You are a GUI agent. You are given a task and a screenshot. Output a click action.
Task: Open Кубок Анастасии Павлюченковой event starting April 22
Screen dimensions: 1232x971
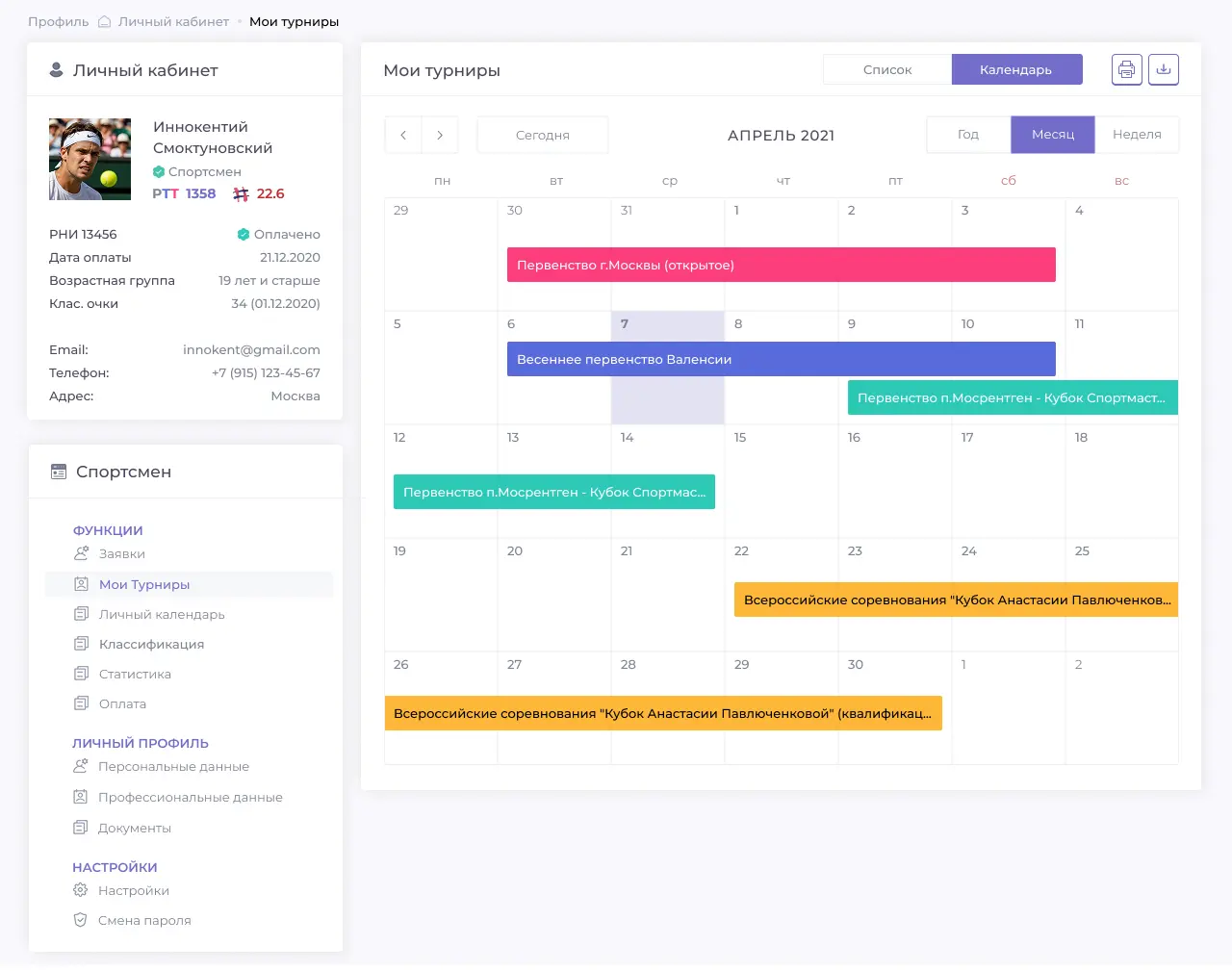click(956, 600)
